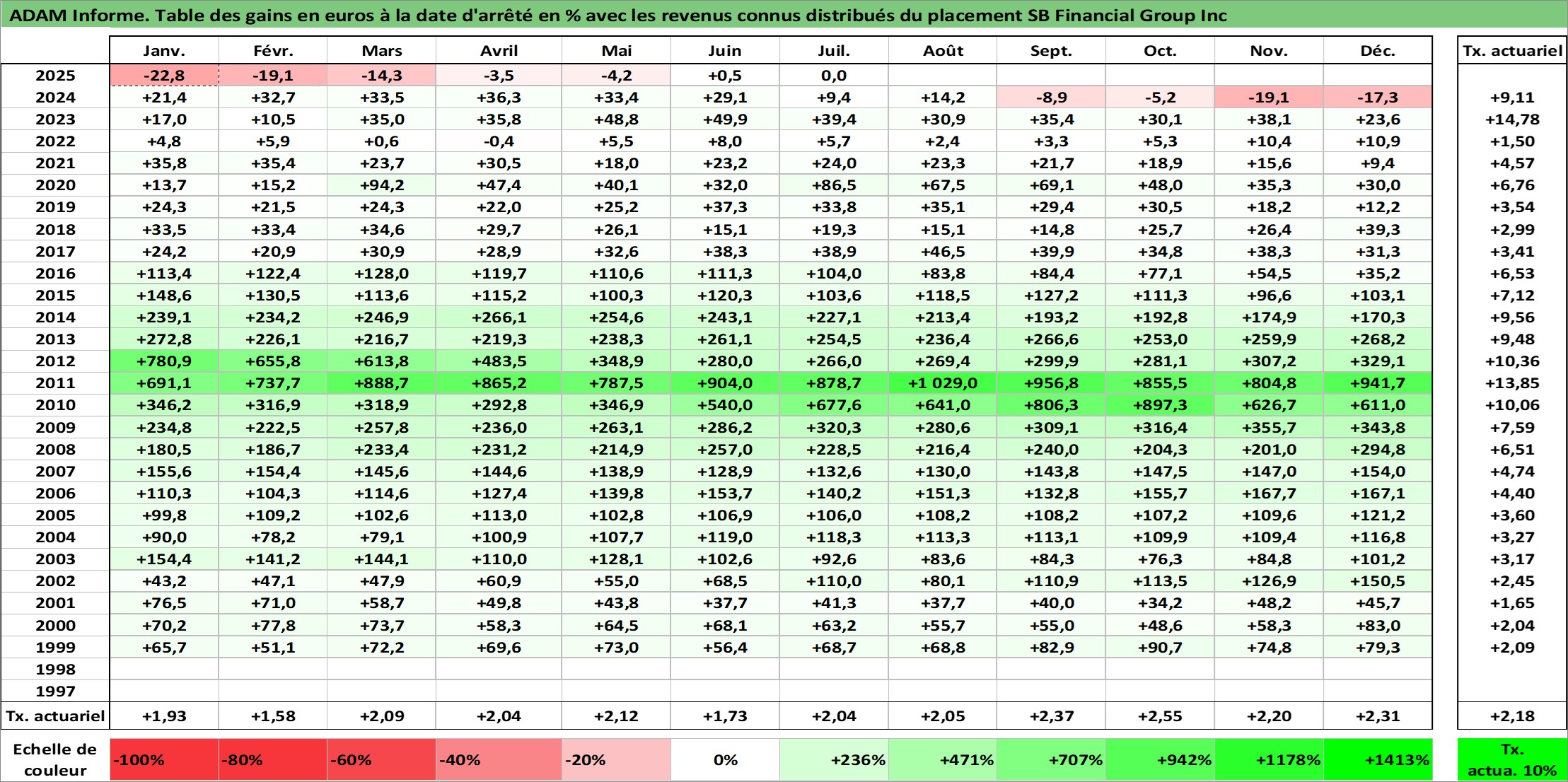Screen dimensions: 1568x782
Task: Click the 'Juil.' column header
Action: click(x=834, y=50)
